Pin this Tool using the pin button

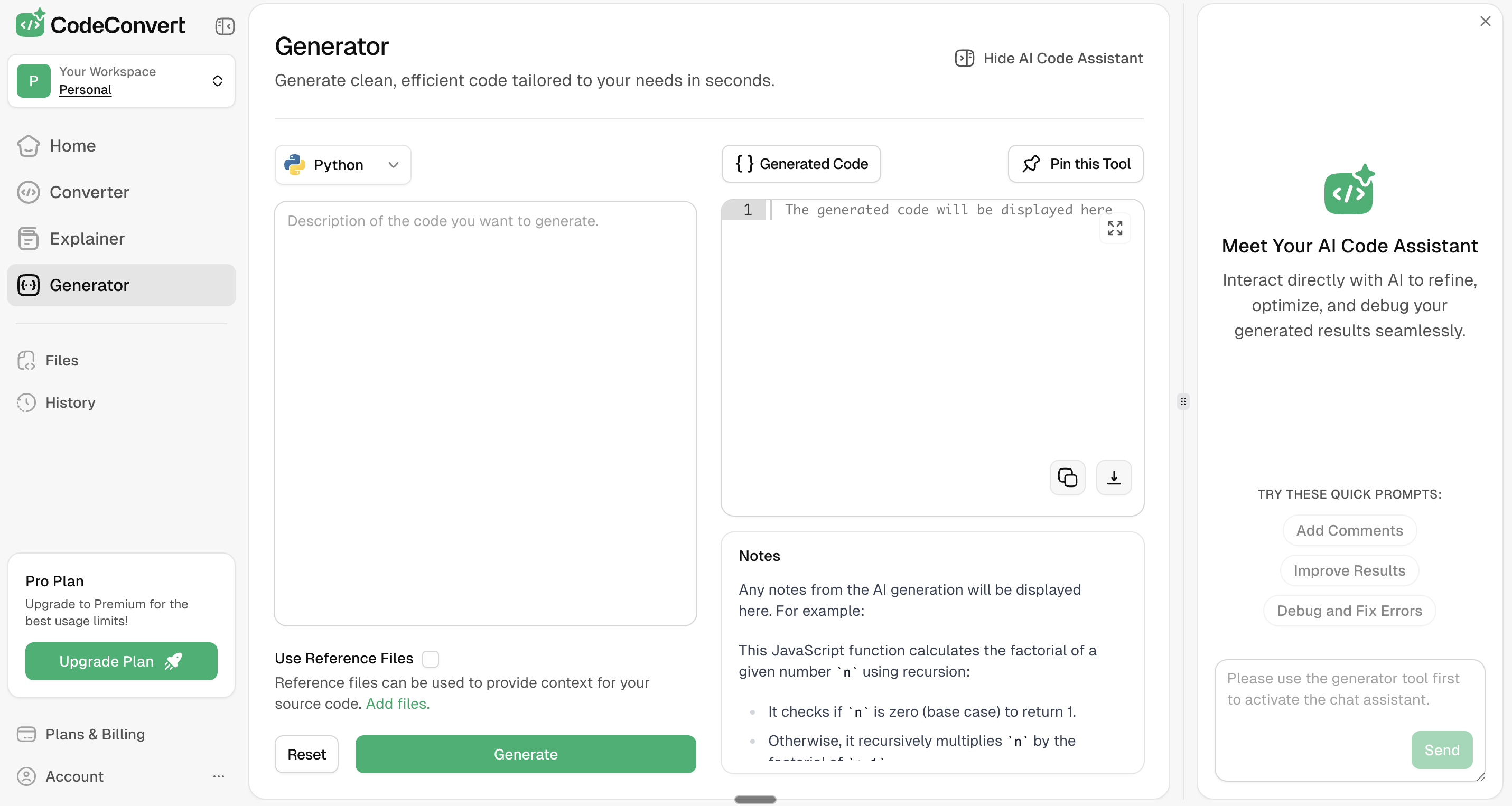(1075, 164)
